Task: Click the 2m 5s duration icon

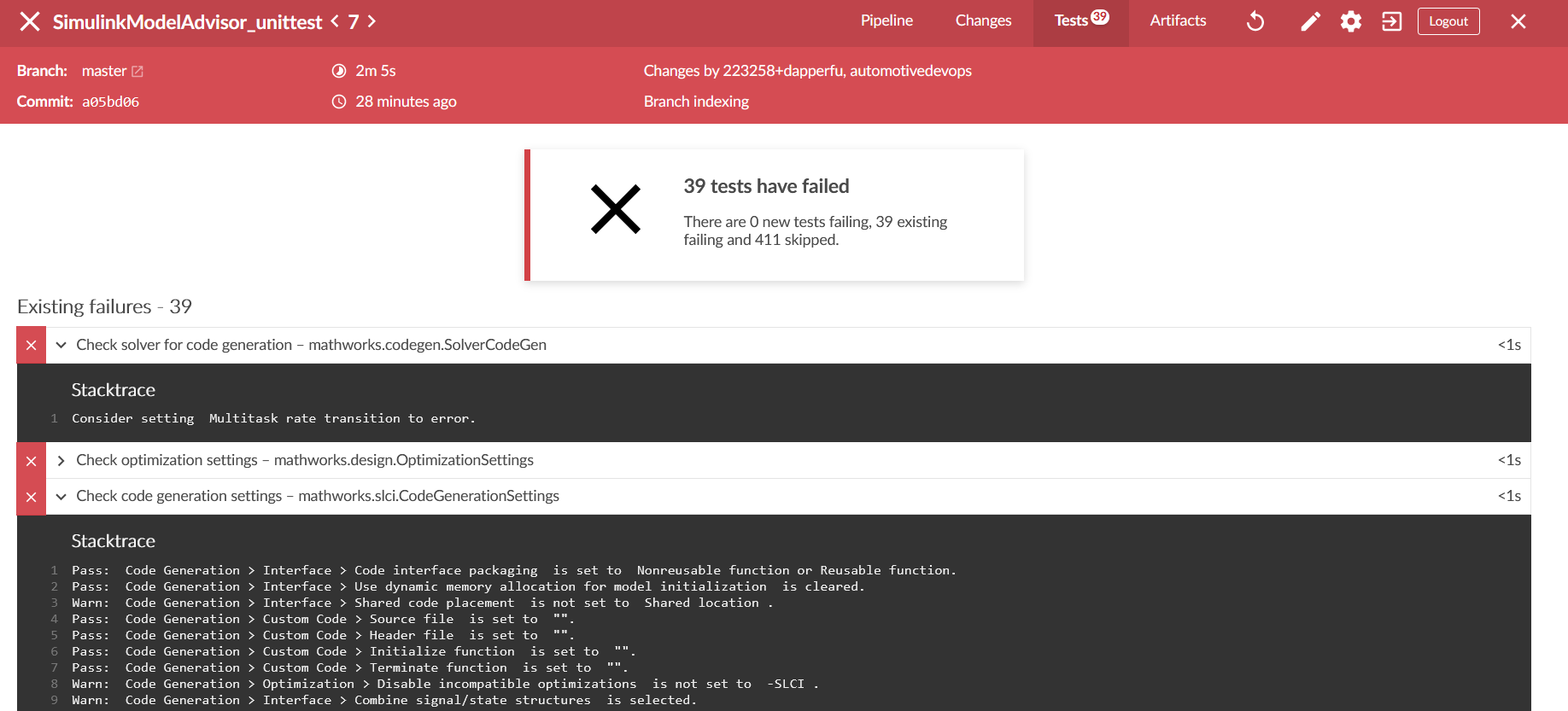Action: 339,71
